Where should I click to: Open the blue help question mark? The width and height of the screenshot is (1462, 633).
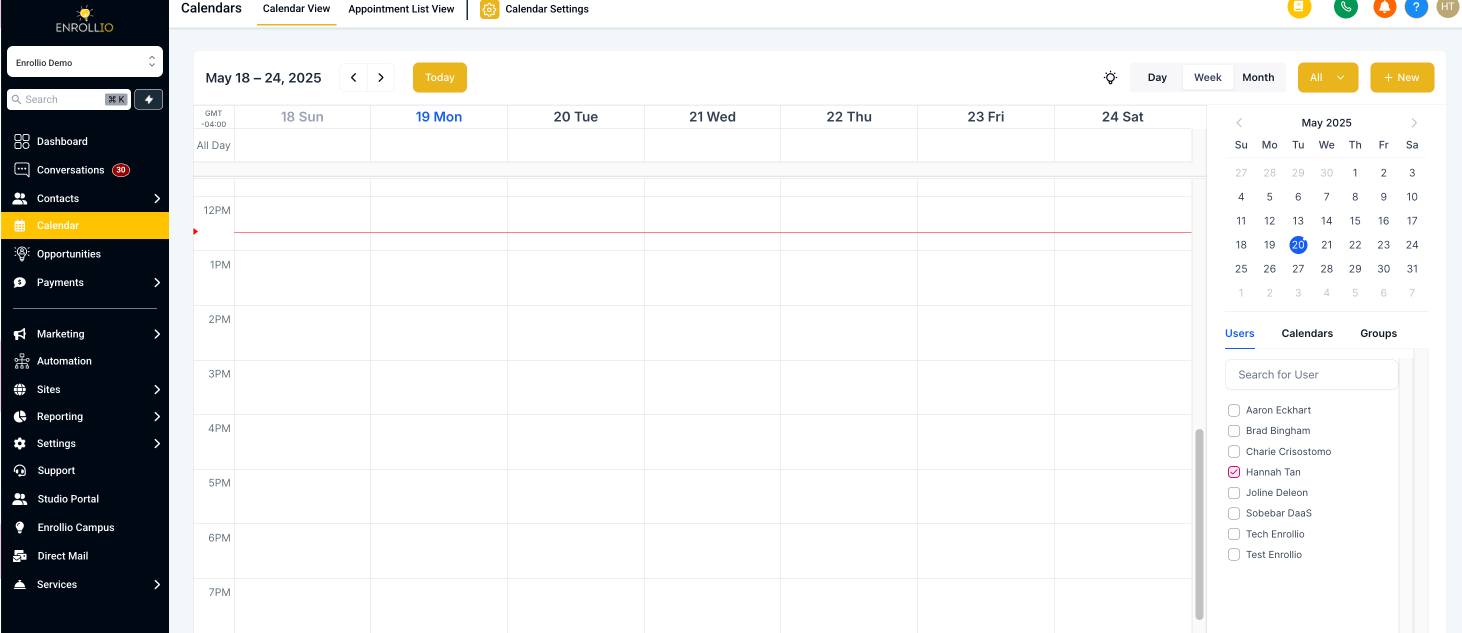[1416, 7]
